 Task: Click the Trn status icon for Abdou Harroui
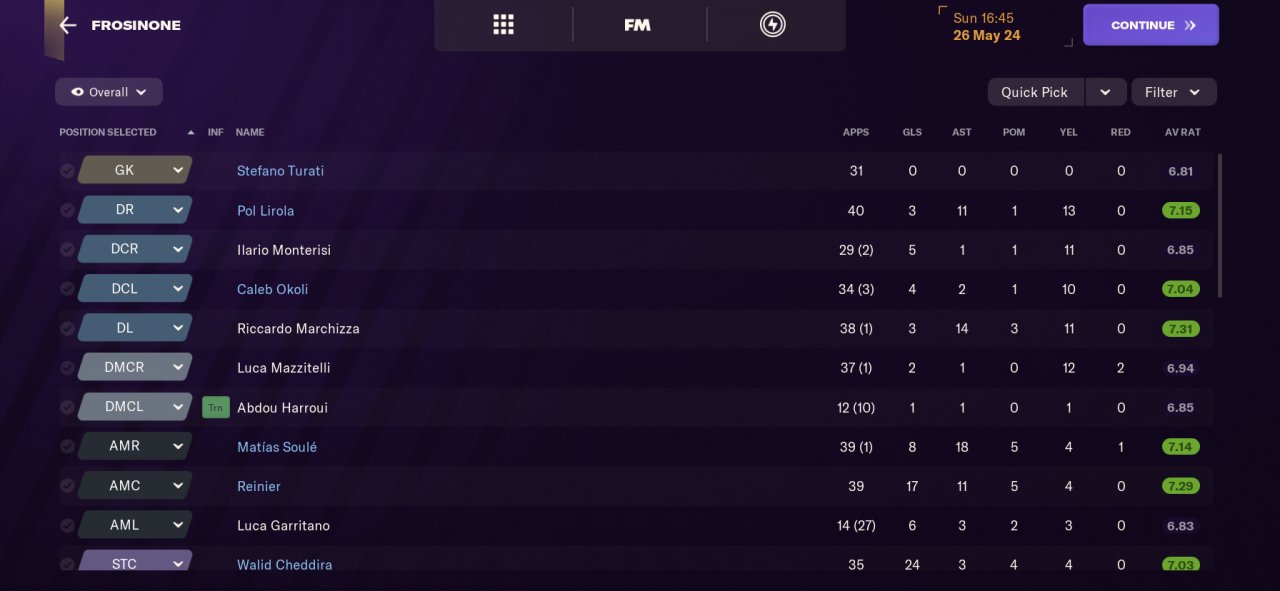(x=215, y=407)
